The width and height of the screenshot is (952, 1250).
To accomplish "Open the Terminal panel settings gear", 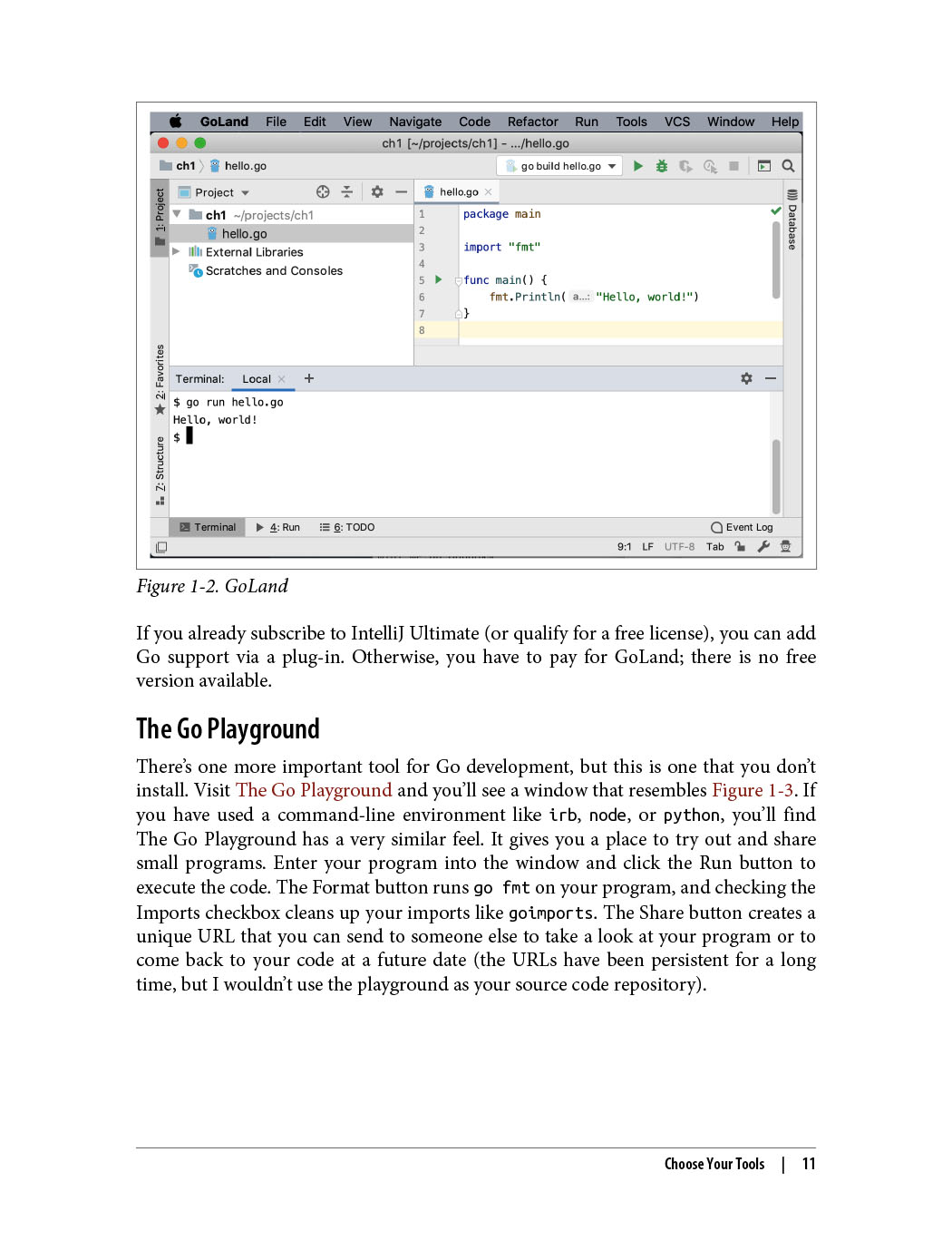I will (746, 378).
